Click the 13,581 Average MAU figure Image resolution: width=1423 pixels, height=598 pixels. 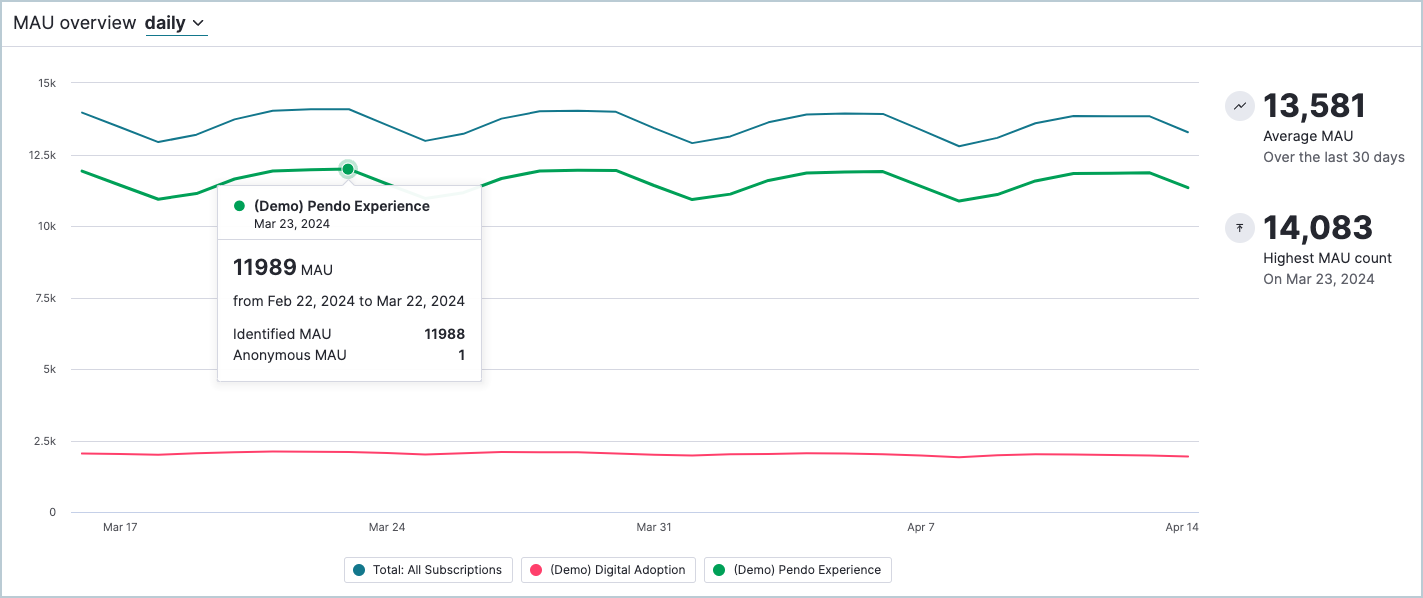pos(1316,106)
